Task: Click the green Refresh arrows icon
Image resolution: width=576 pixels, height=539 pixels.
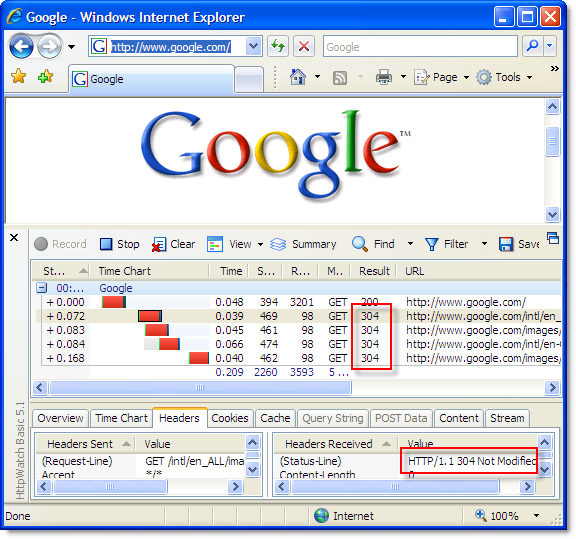Action: [x=278, y=46]
